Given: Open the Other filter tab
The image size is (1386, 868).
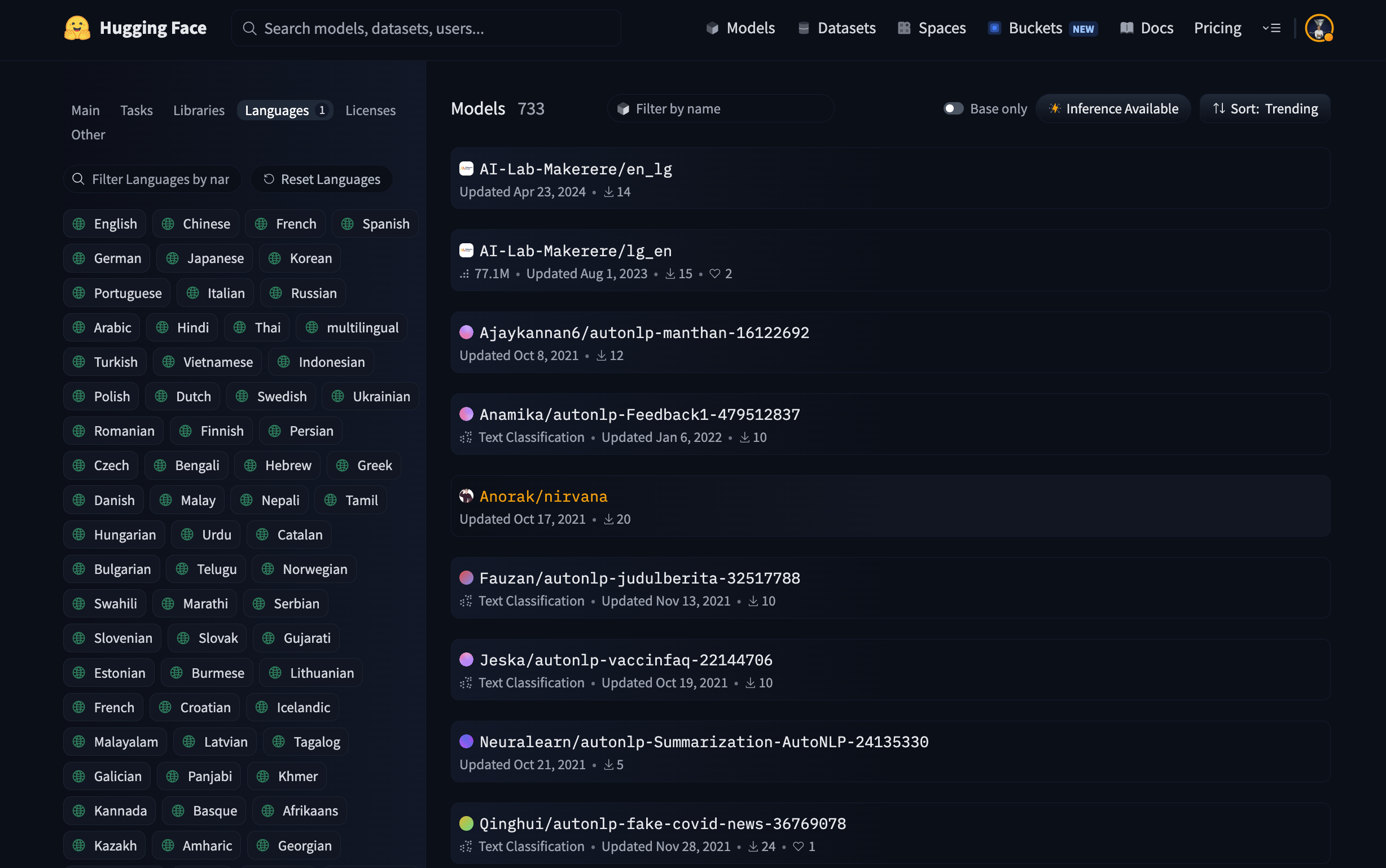Looking at the screenshot, I should 88,135.
